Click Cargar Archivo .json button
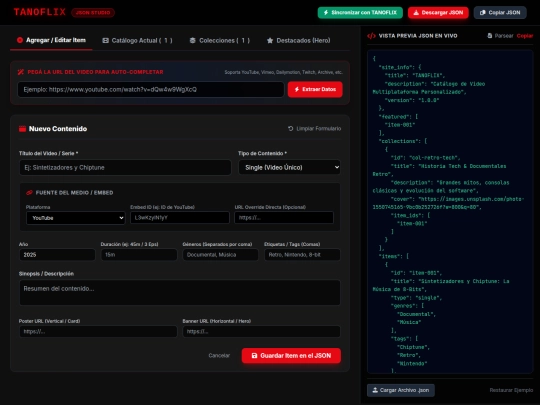The width and height of the screenshot is (540, 405). (x=401, y=390)
